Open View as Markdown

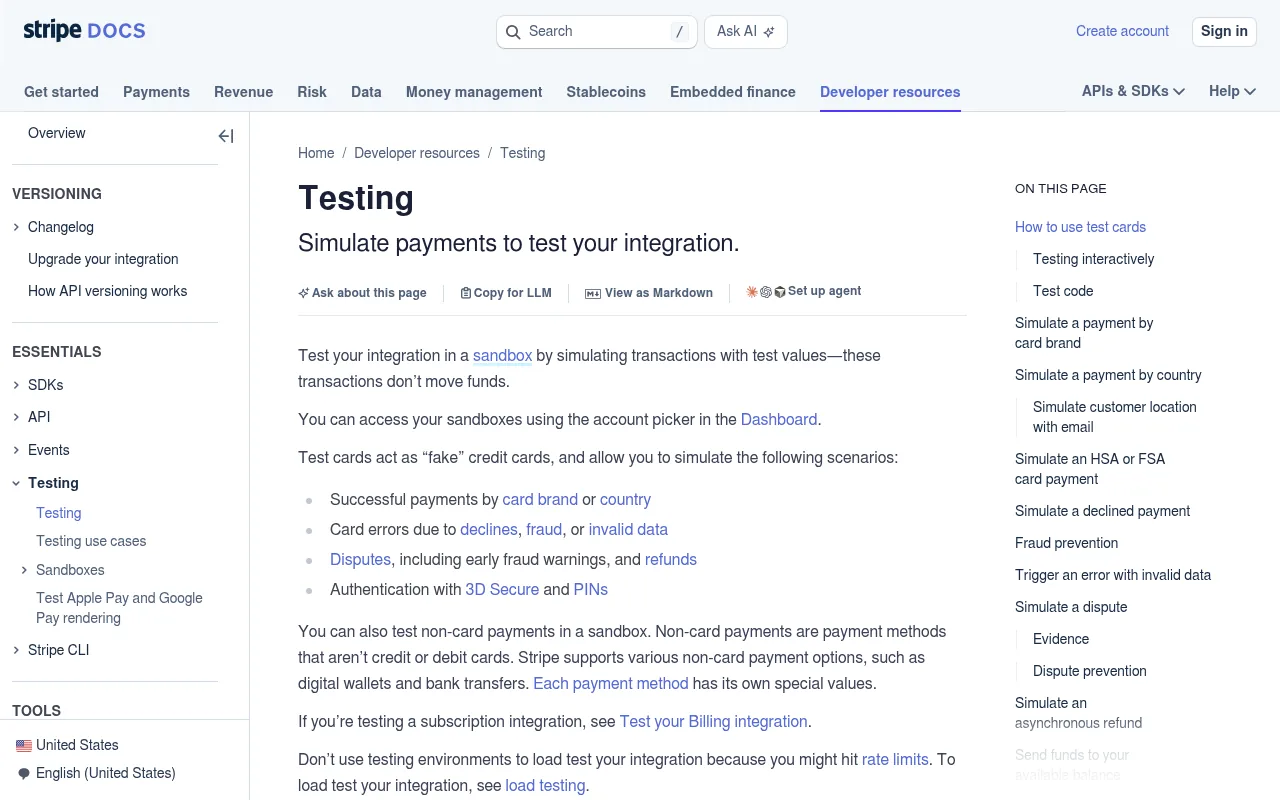click(649, 293)
